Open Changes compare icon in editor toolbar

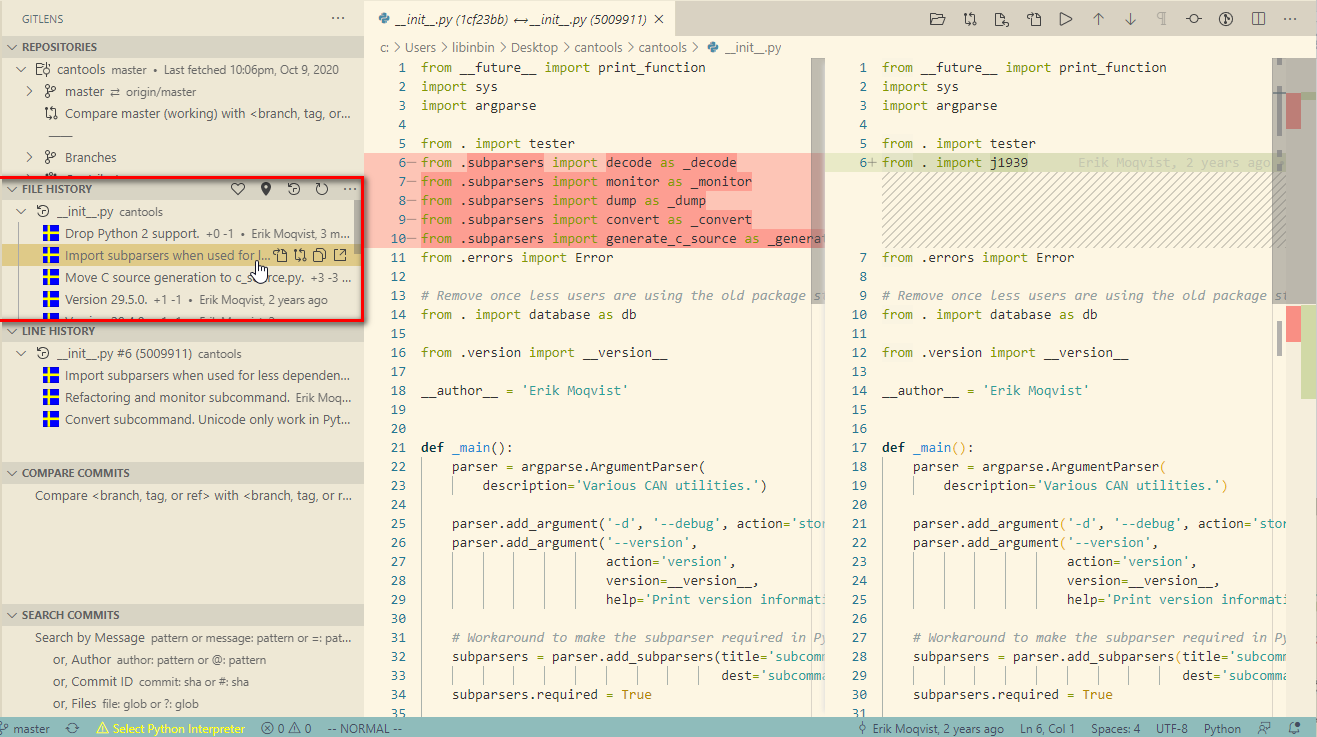click(970, 19)
